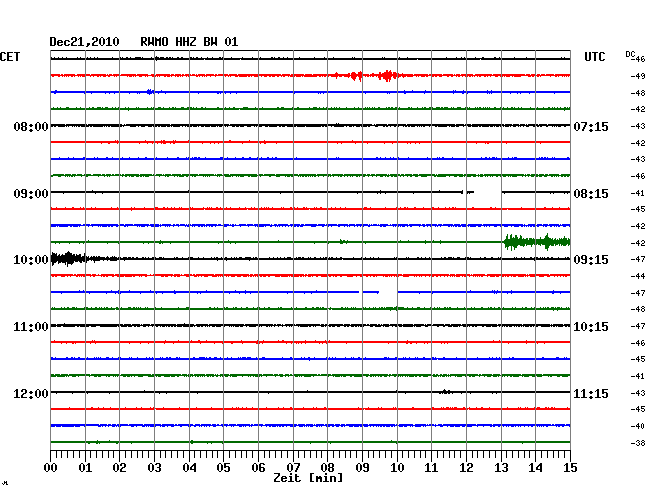Click the small blue spike near minute 3
The height and width of the screenshot is (494, 650).
pos(150,92)
